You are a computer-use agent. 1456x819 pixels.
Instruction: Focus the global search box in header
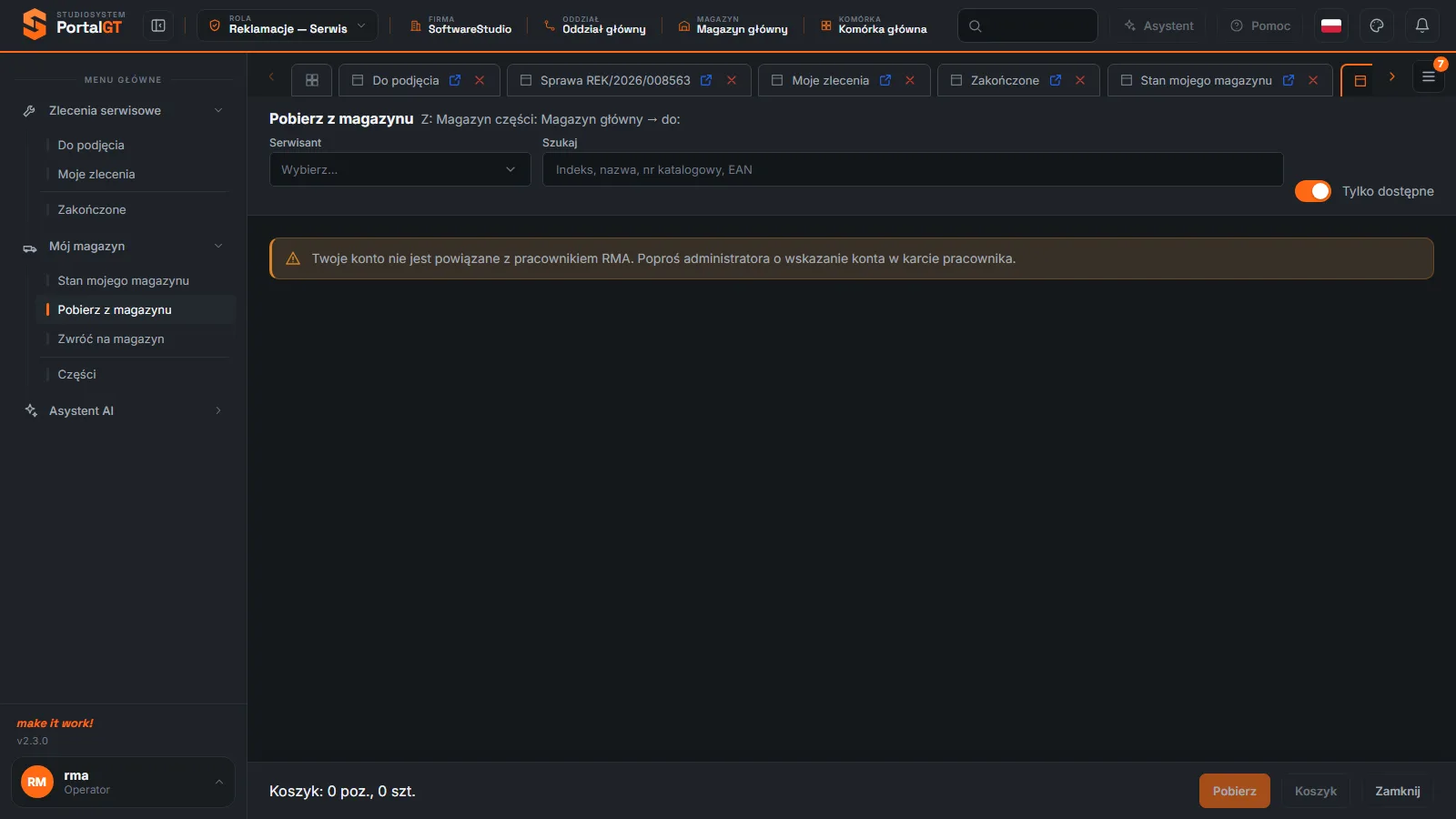pyautogui.click(x=1027, y=25)
